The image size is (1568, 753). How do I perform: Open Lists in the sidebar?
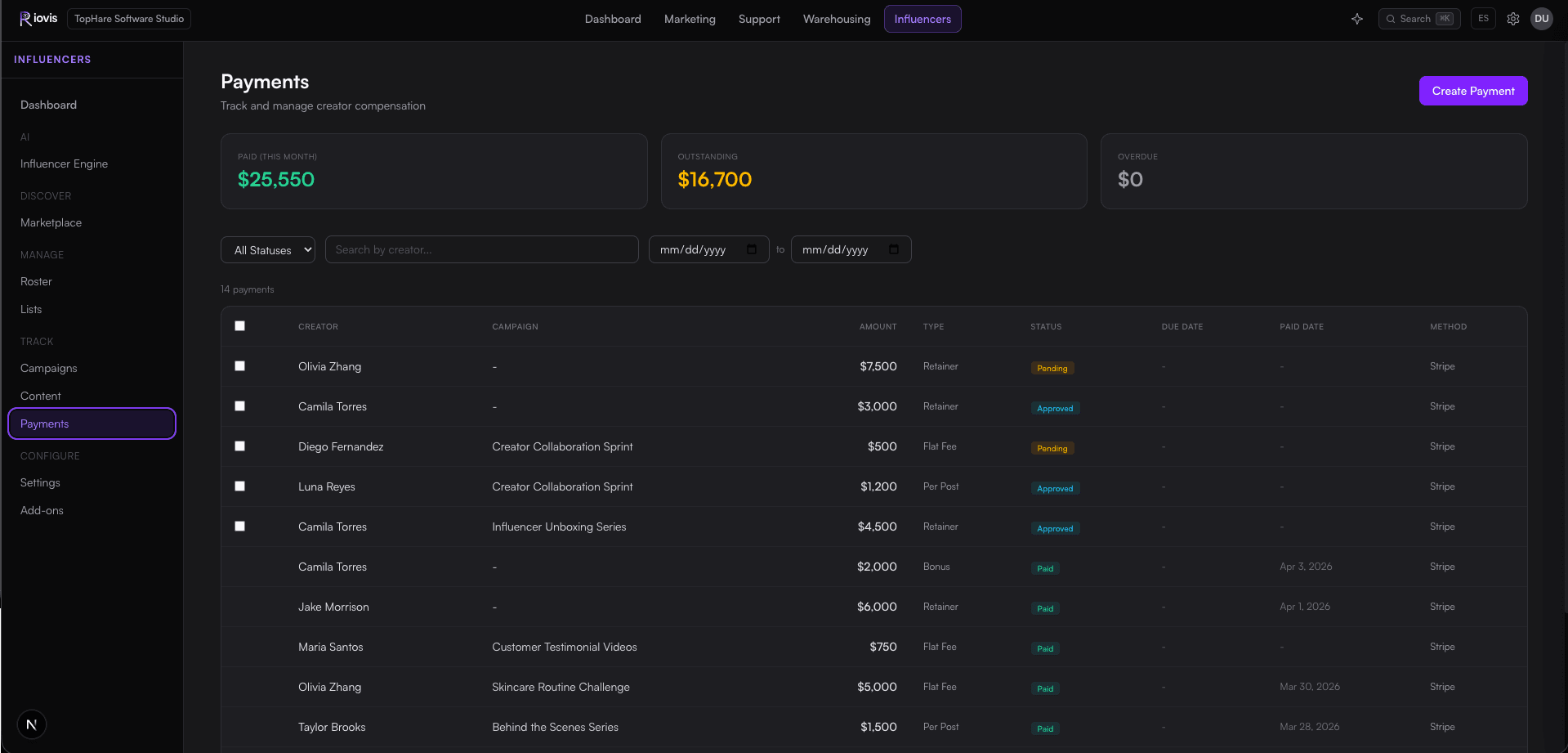coord(31,309)
